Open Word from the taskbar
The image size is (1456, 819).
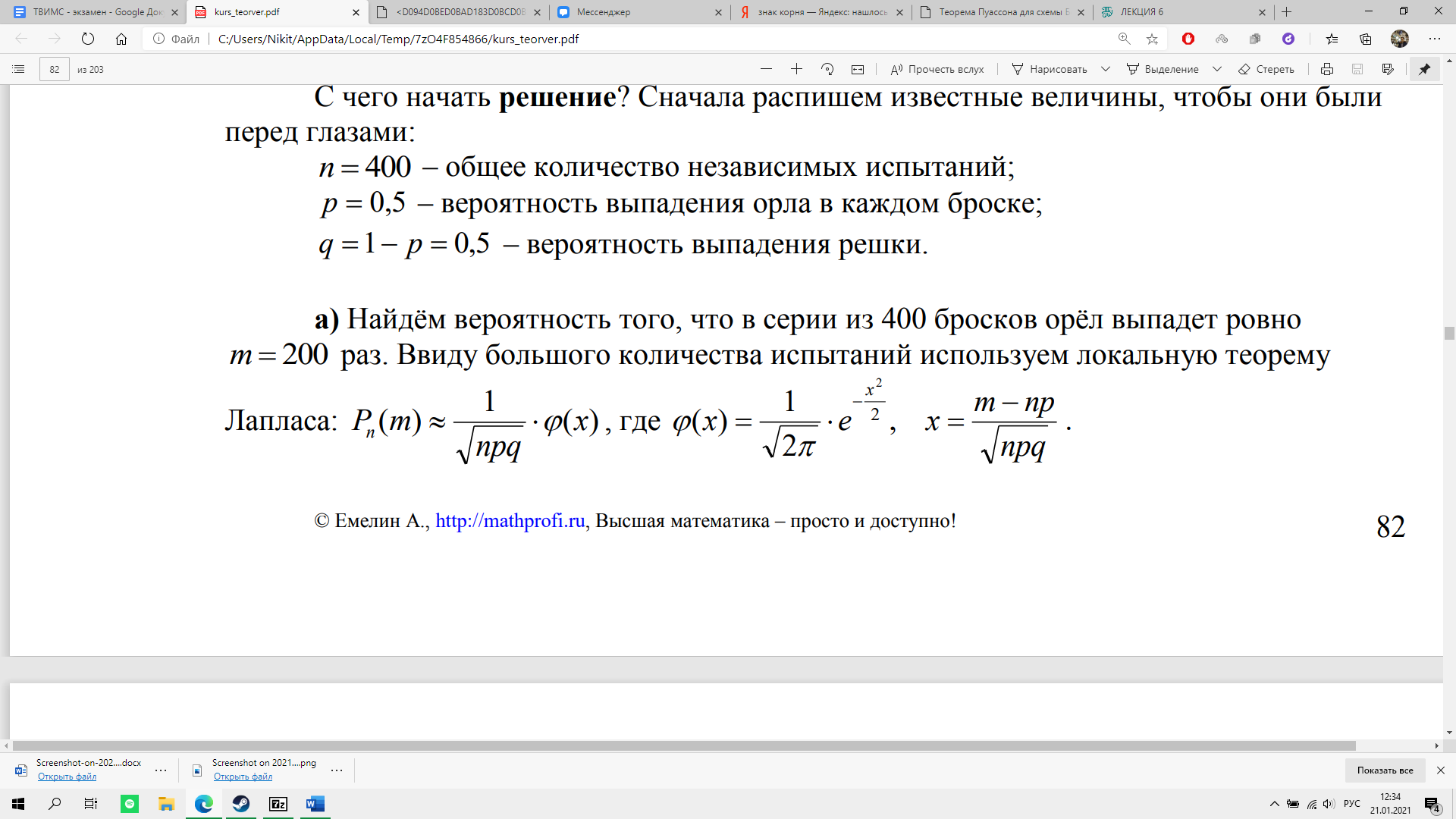pos(315,804)
